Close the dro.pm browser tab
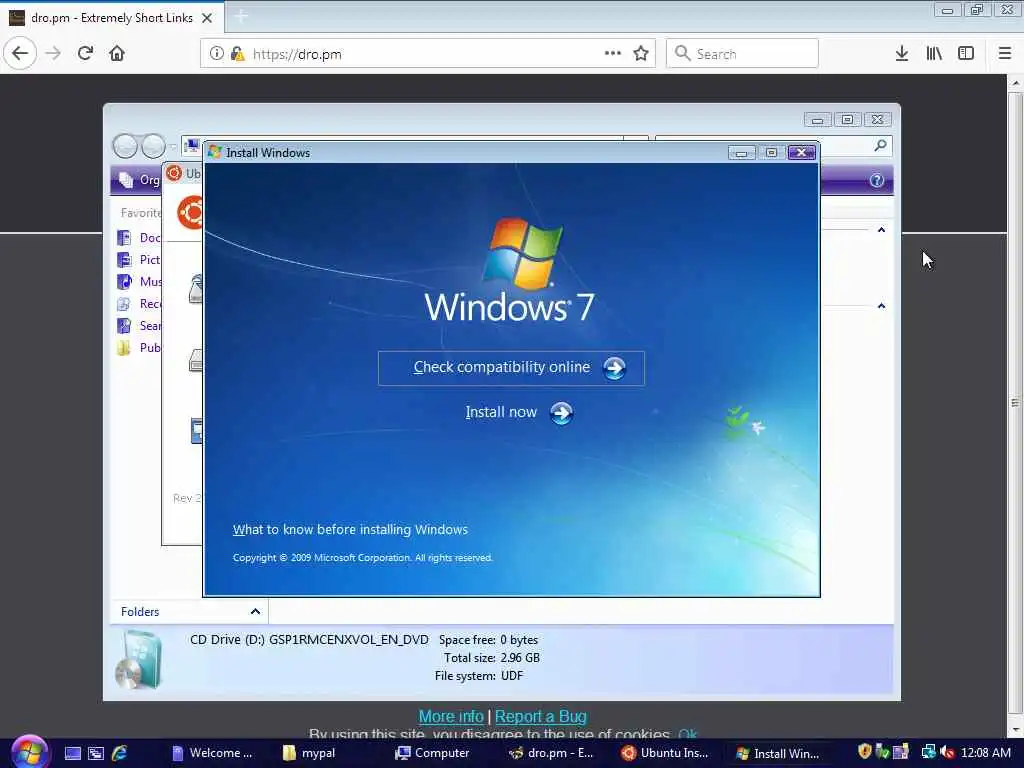The image size is (1024, 768). click(x=207, y=18)
